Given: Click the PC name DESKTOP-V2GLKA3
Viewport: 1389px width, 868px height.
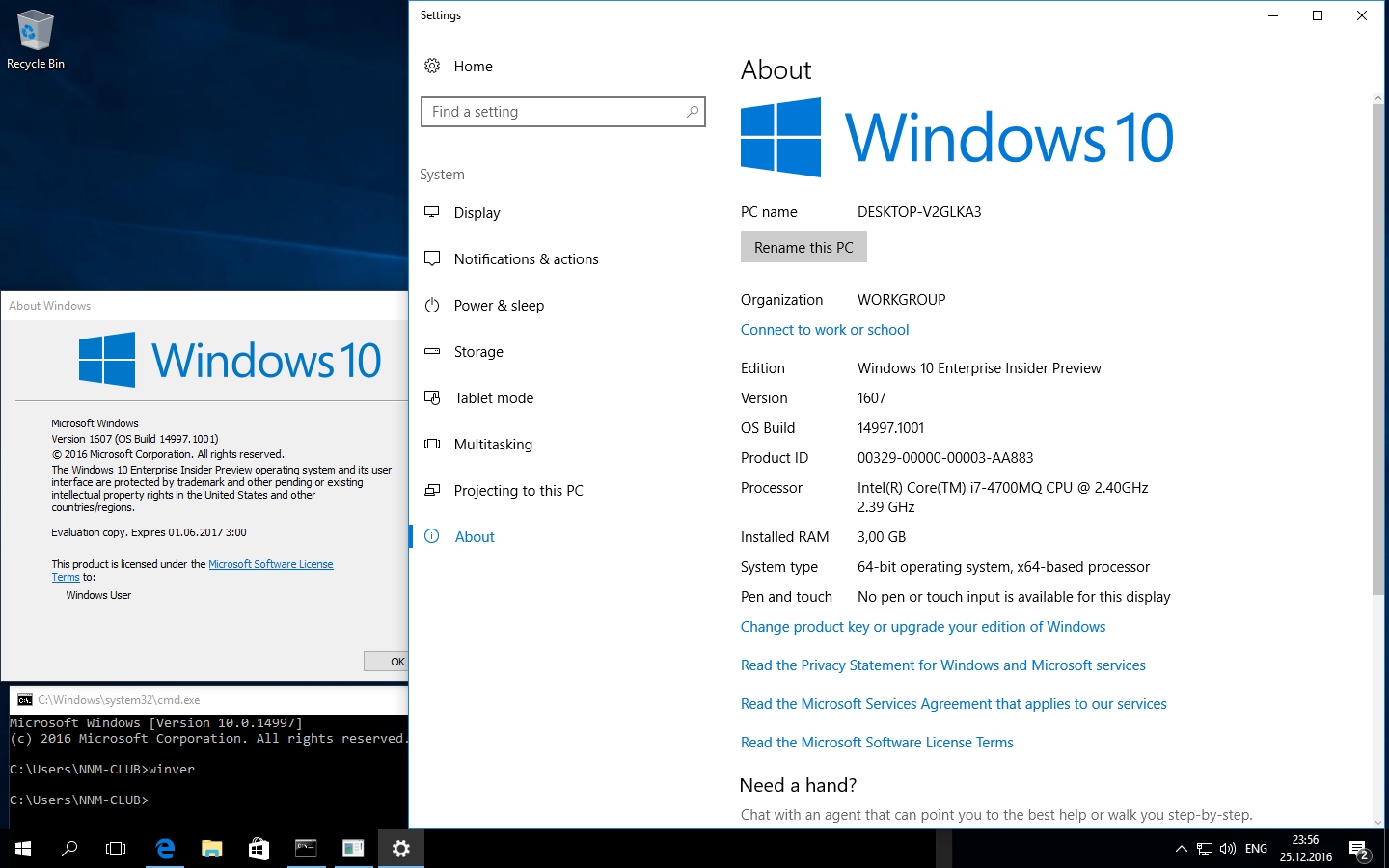Looking at the screenshot, I should click(x=919, y=212).
